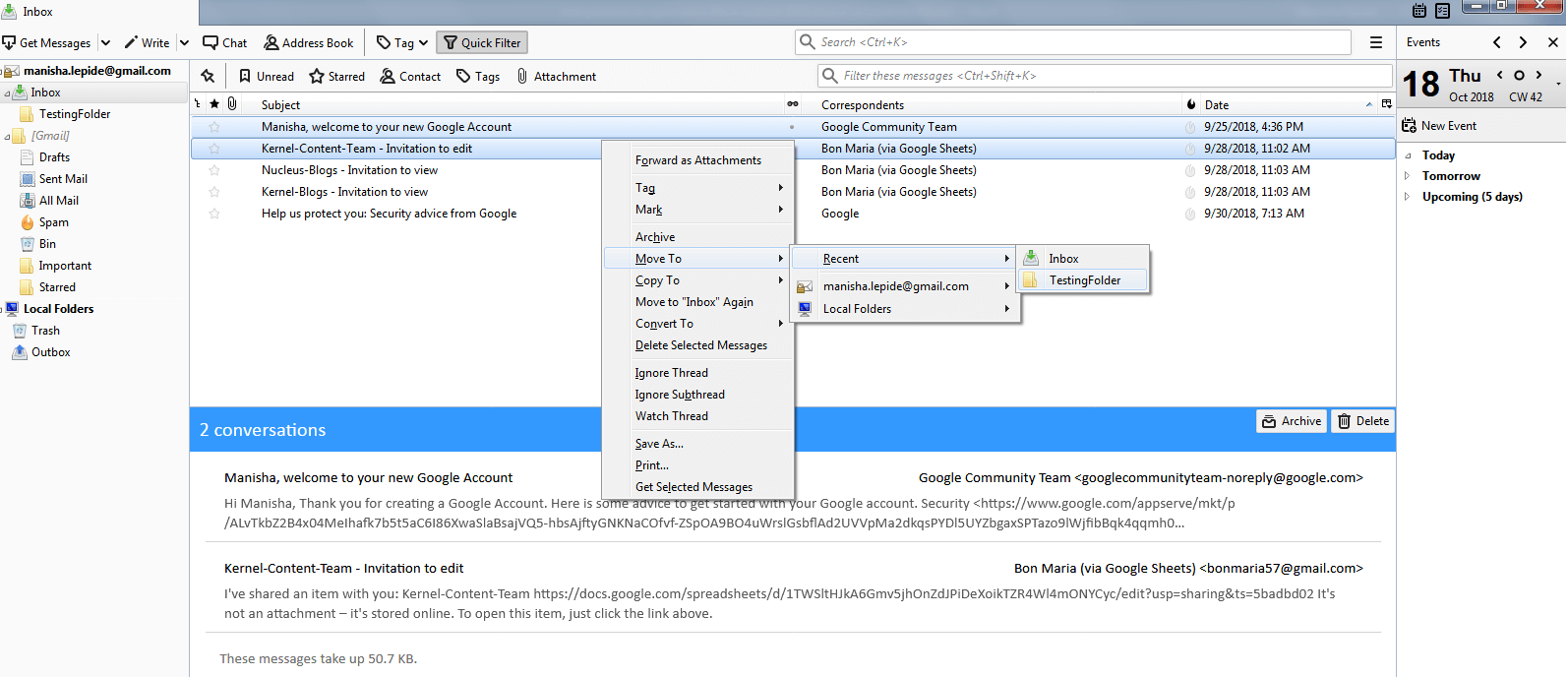Sort by the attachment column header
The image size is (1568, 677).
(232, 104)
